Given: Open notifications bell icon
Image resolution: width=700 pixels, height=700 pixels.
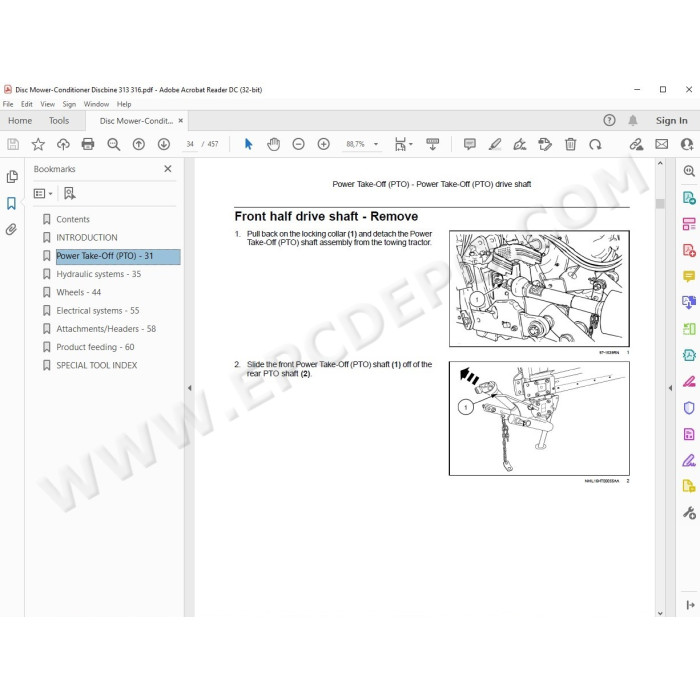Looking at the screenshot, I should click(x=633, y=120).
